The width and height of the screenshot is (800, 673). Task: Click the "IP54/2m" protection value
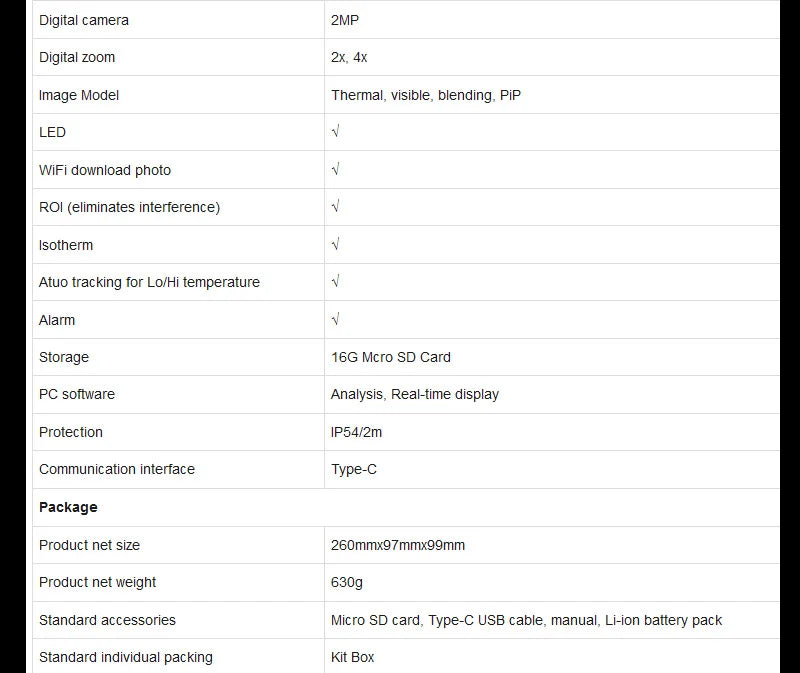pyautogui.click(x=357, y=432)
